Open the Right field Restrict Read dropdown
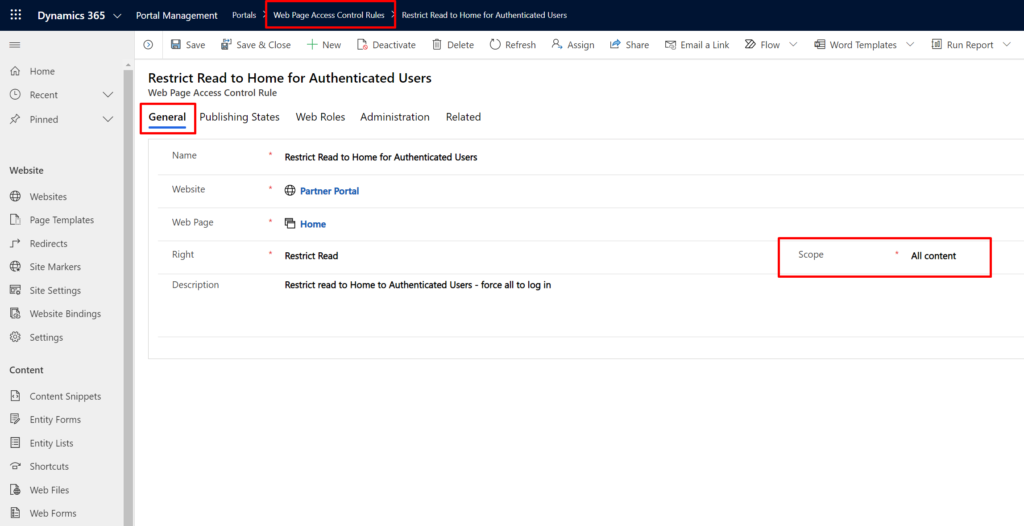The width and height of the screenshot is (1024, 526). (312, 255)
